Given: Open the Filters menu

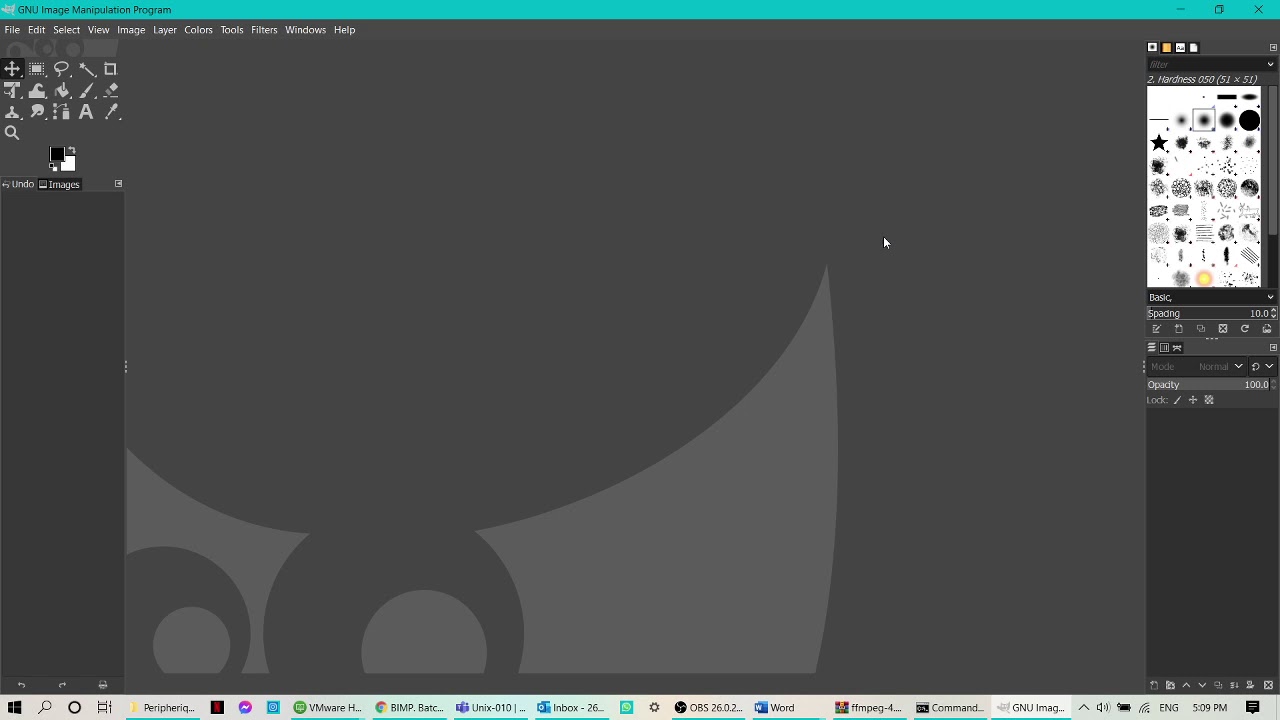Looking at the screenshot, I should 264,30.
